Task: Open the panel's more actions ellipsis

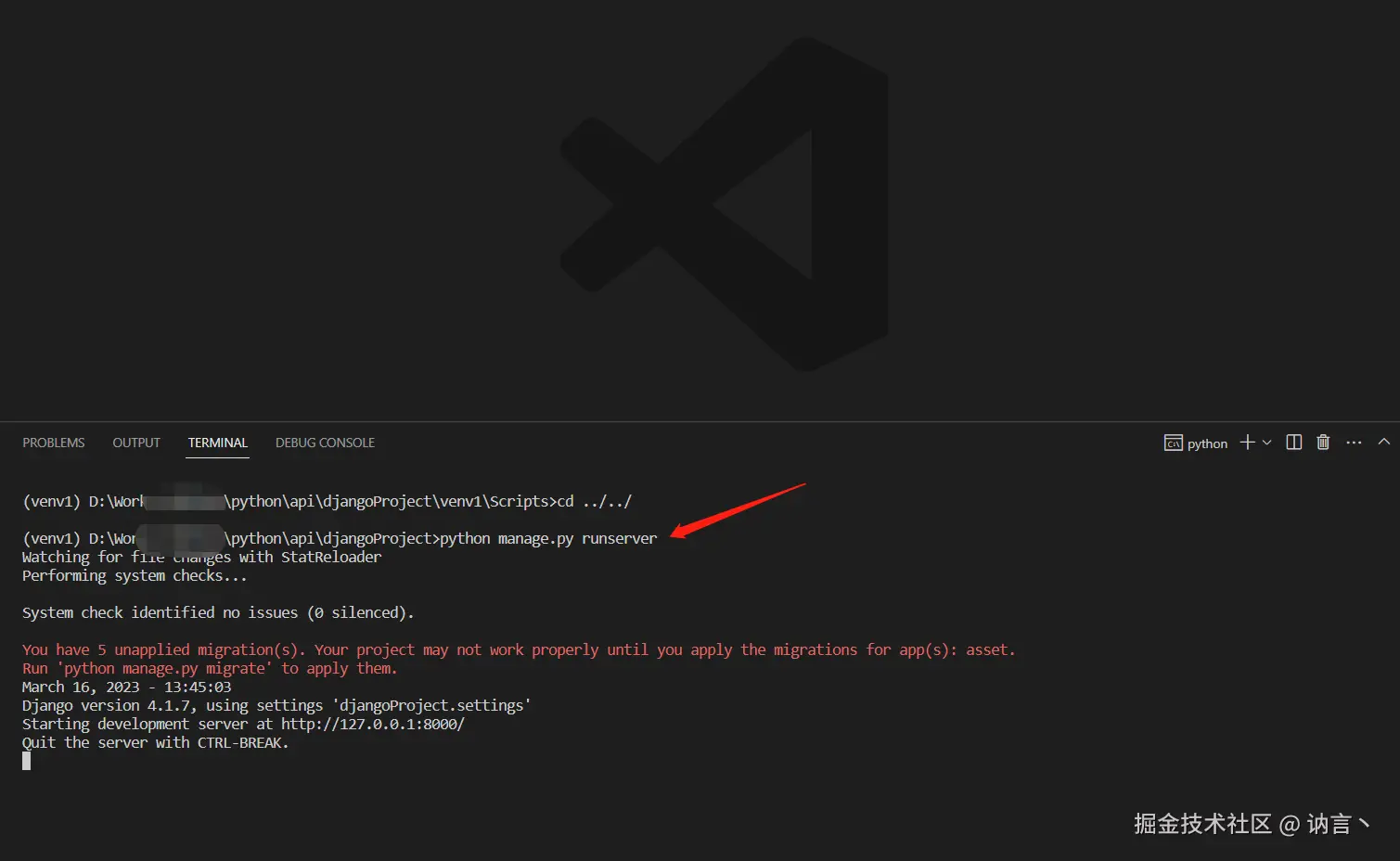Action: (1354, 443)
